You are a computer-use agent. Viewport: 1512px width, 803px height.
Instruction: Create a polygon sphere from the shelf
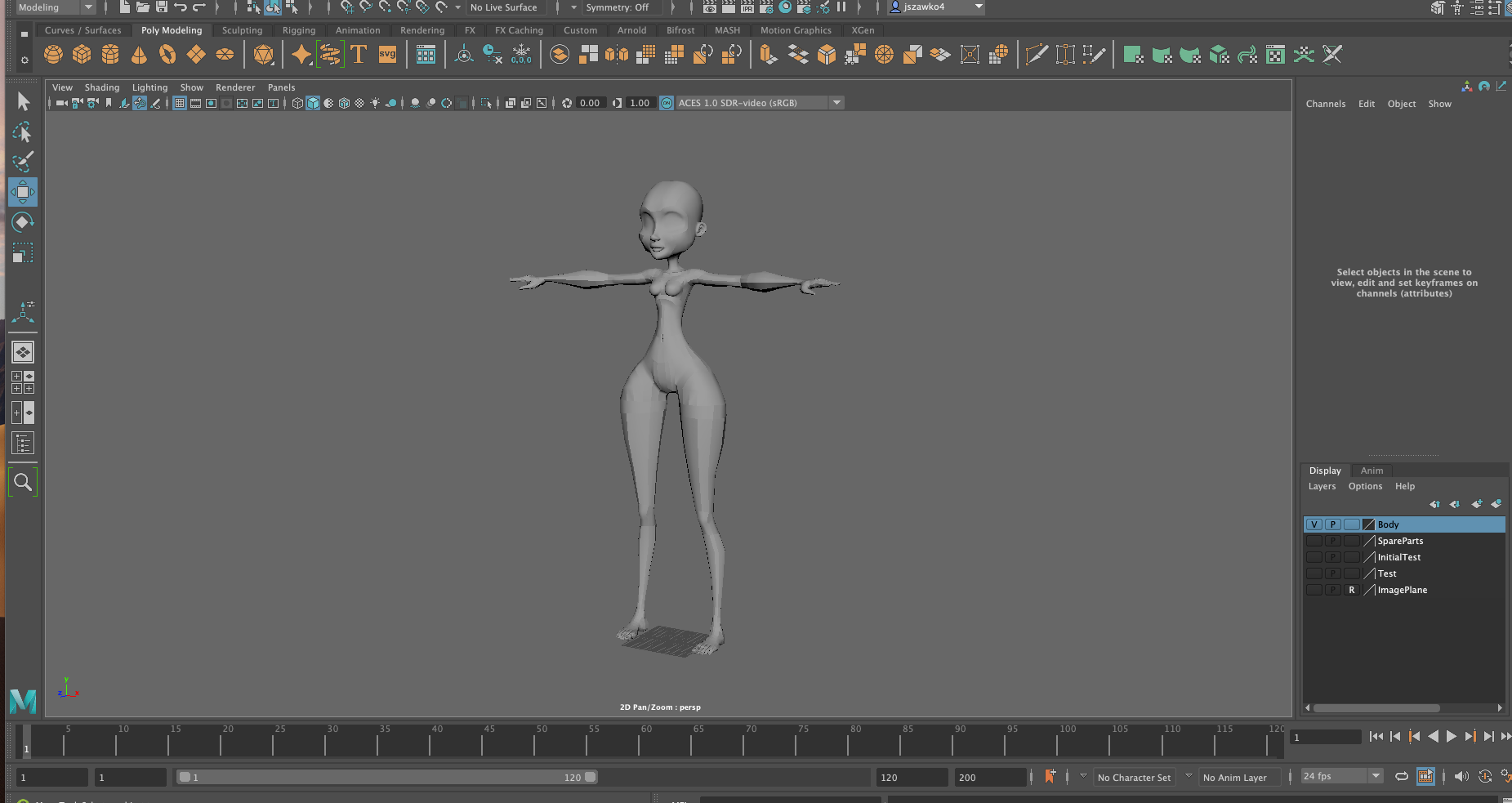pos(53,55)
